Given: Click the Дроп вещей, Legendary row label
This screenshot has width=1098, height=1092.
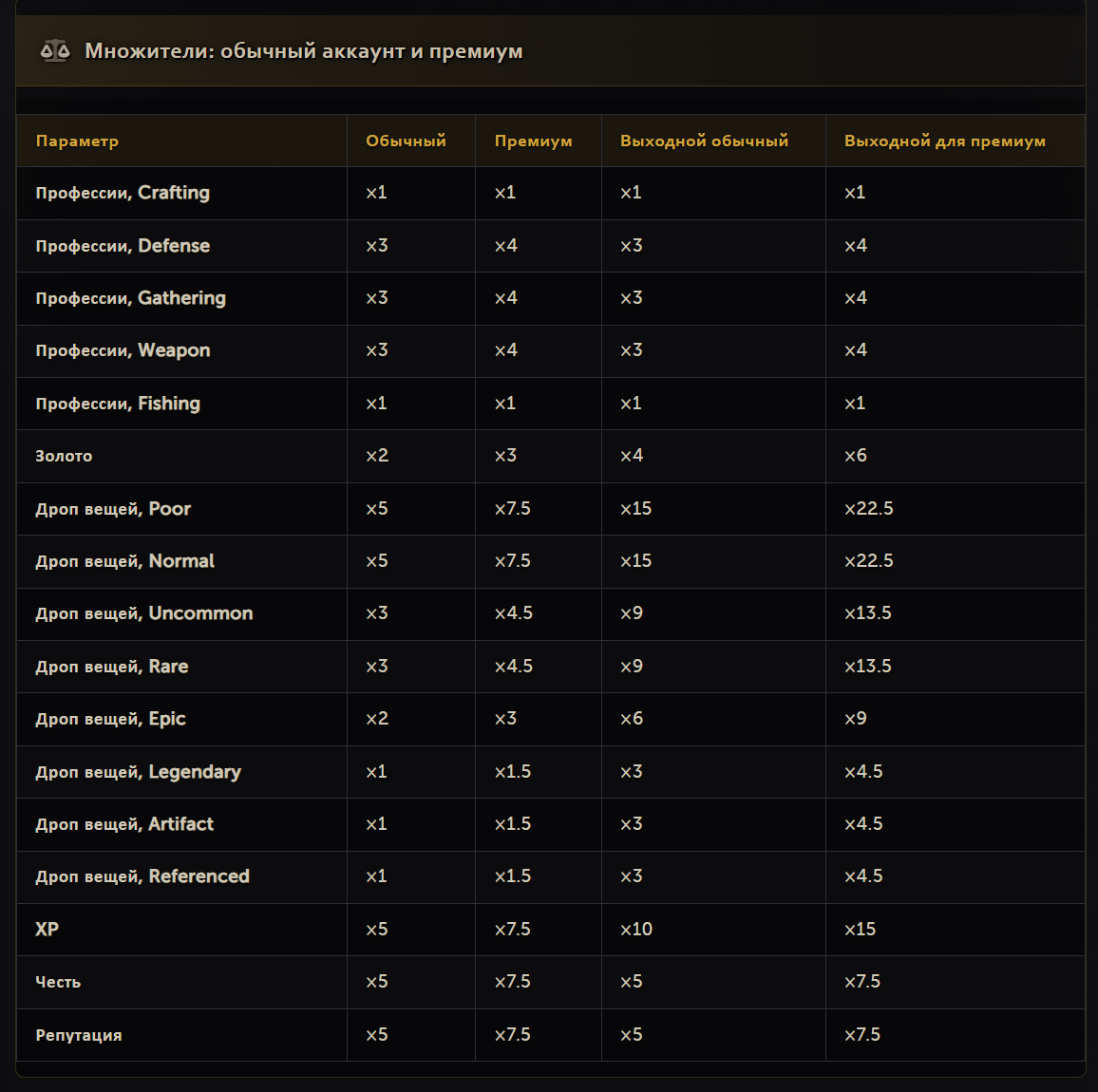Looking at the screenshot, I should [x=138, y=772].
